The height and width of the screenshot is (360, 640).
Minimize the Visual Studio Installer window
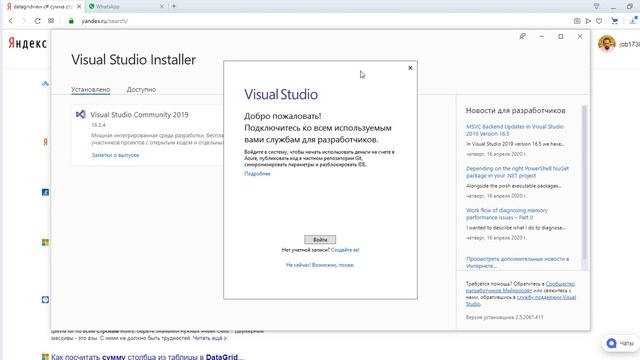pyautogui.click(x=542, y=36)
